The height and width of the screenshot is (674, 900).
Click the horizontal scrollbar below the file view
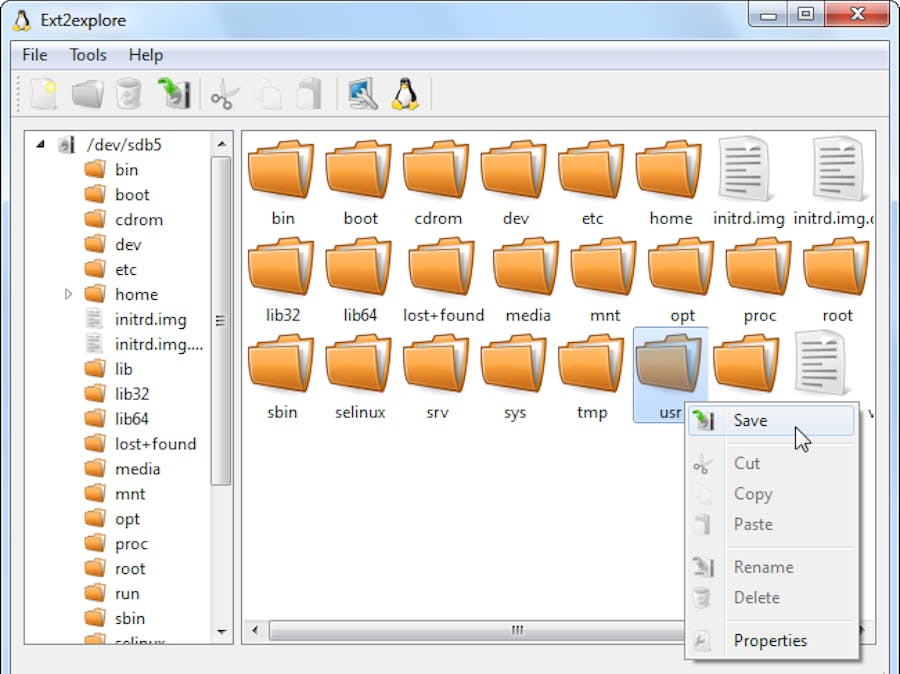(x=516, y=630)
